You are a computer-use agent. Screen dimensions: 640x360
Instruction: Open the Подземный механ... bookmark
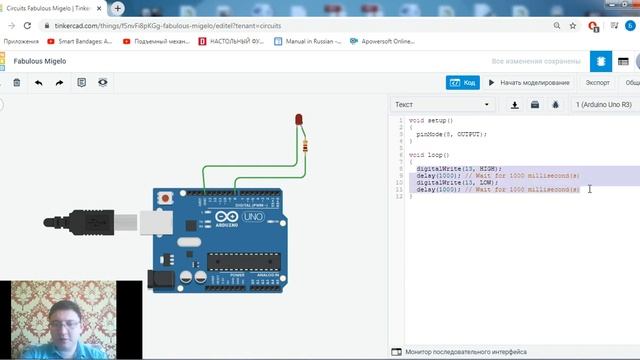157,41
